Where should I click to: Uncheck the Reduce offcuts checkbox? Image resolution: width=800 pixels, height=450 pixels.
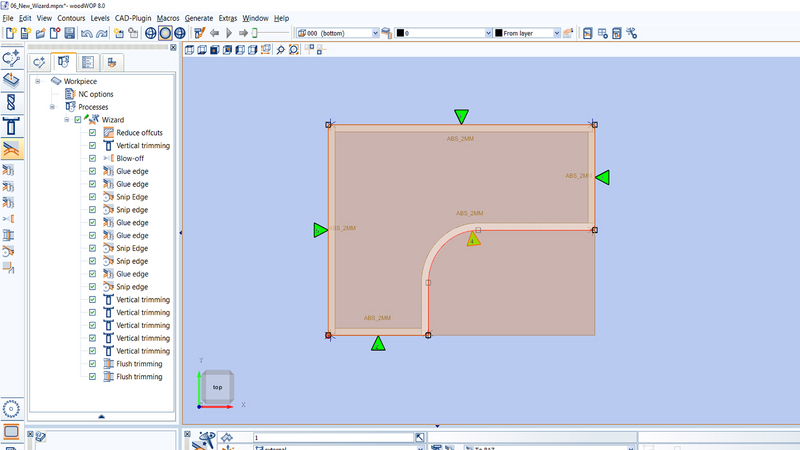(x=93, y=133)
